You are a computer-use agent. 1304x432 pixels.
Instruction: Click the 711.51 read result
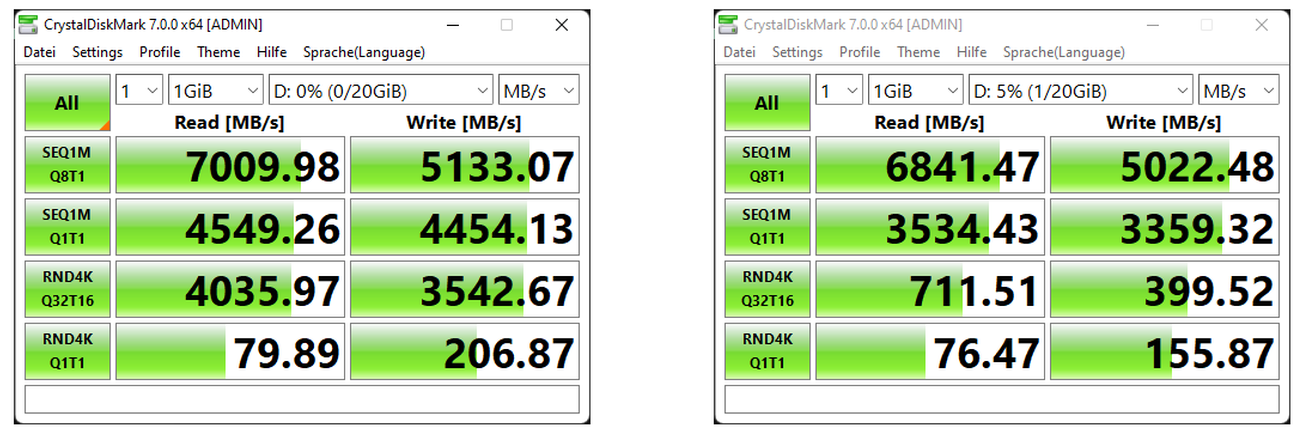coord(930,289)
